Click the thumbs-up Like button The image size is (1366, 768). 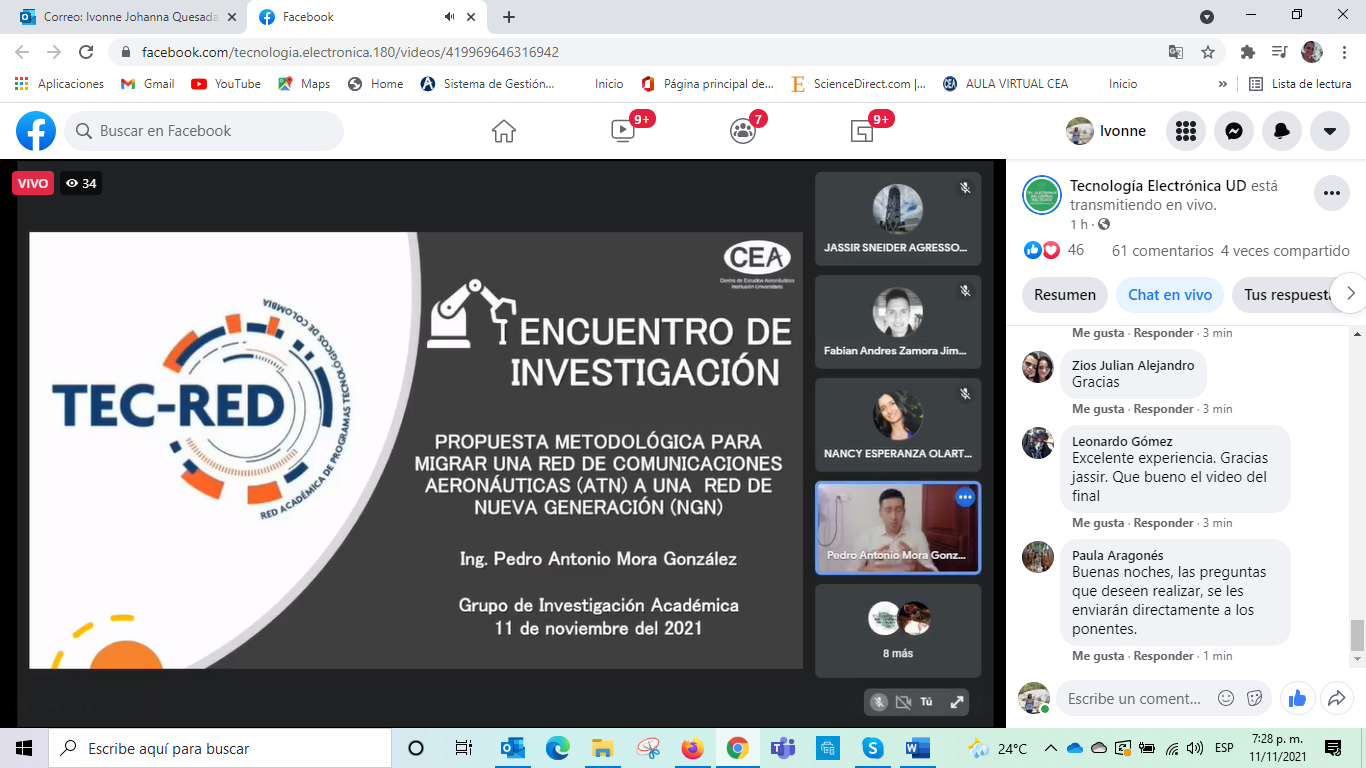(1297, 698)
